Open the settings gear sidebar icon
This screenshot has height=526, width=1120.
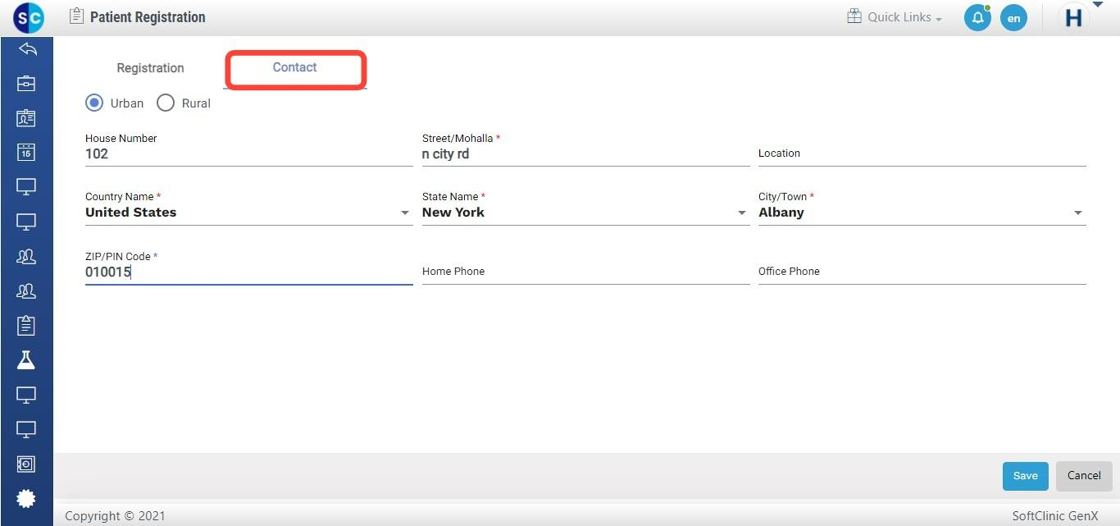[x=26, y=498]
